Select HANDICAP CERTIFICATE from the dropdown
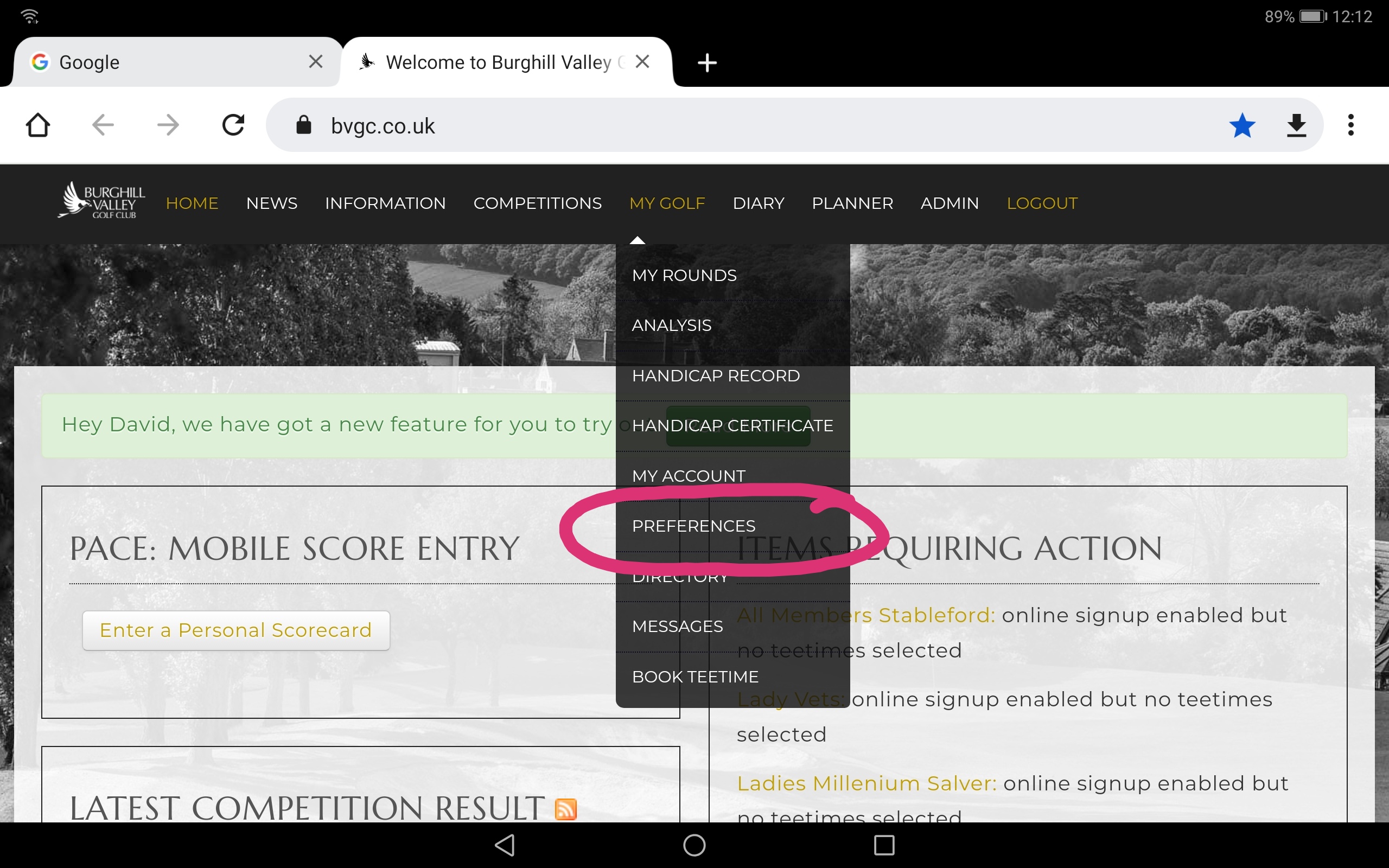1389x868 pixels. click(732, 426)
